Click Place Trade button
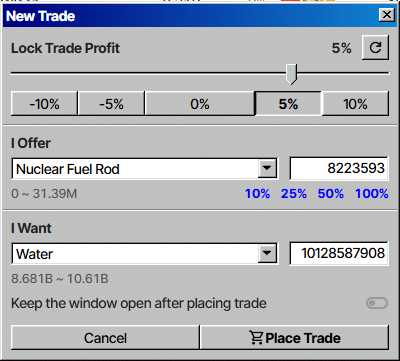The height and width of the screenshot is (361, 400). tap(295, 338)
